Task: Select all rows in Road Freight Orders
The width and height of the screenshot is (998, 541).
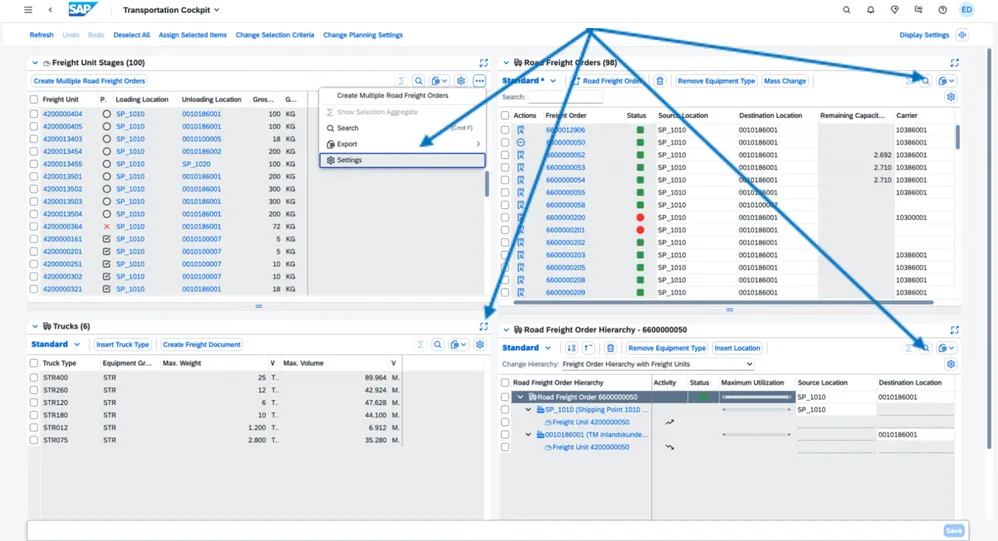Action: [x=505, y=115]
